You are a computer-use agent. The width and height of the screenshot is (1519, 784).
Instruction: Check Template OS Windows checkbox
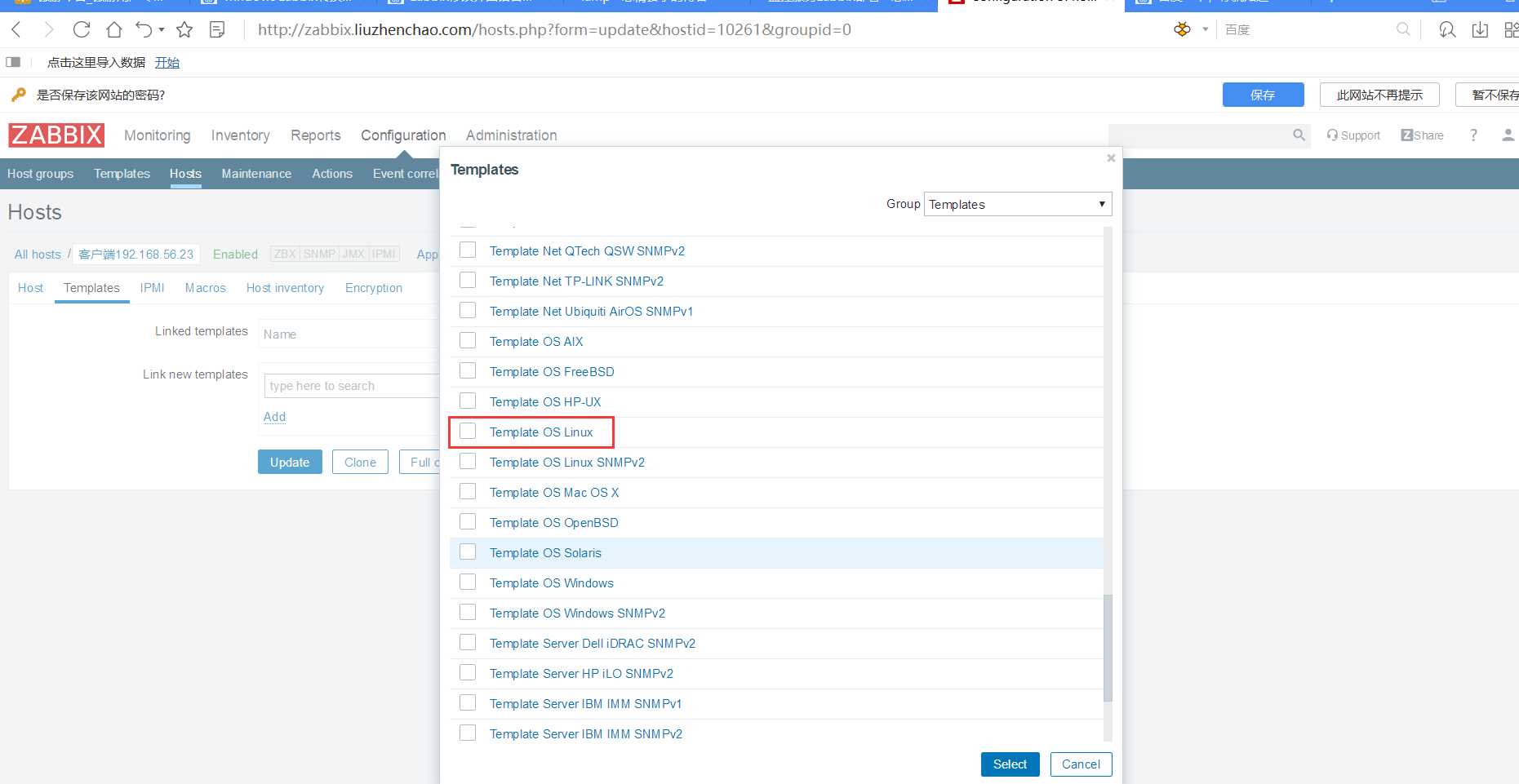[468, 582]
